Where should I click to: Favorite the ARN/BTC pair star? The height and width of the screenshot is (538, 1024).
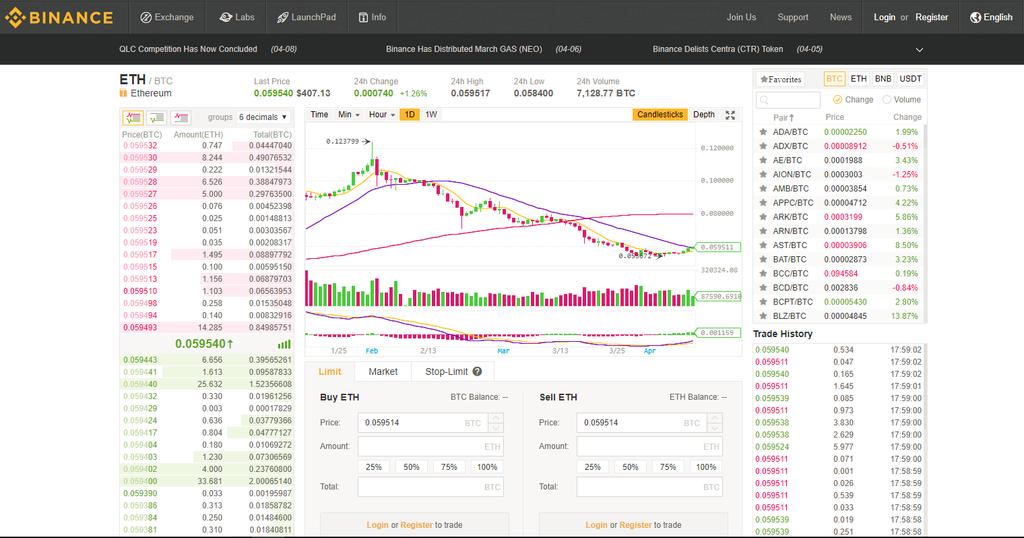coord(763,231)
